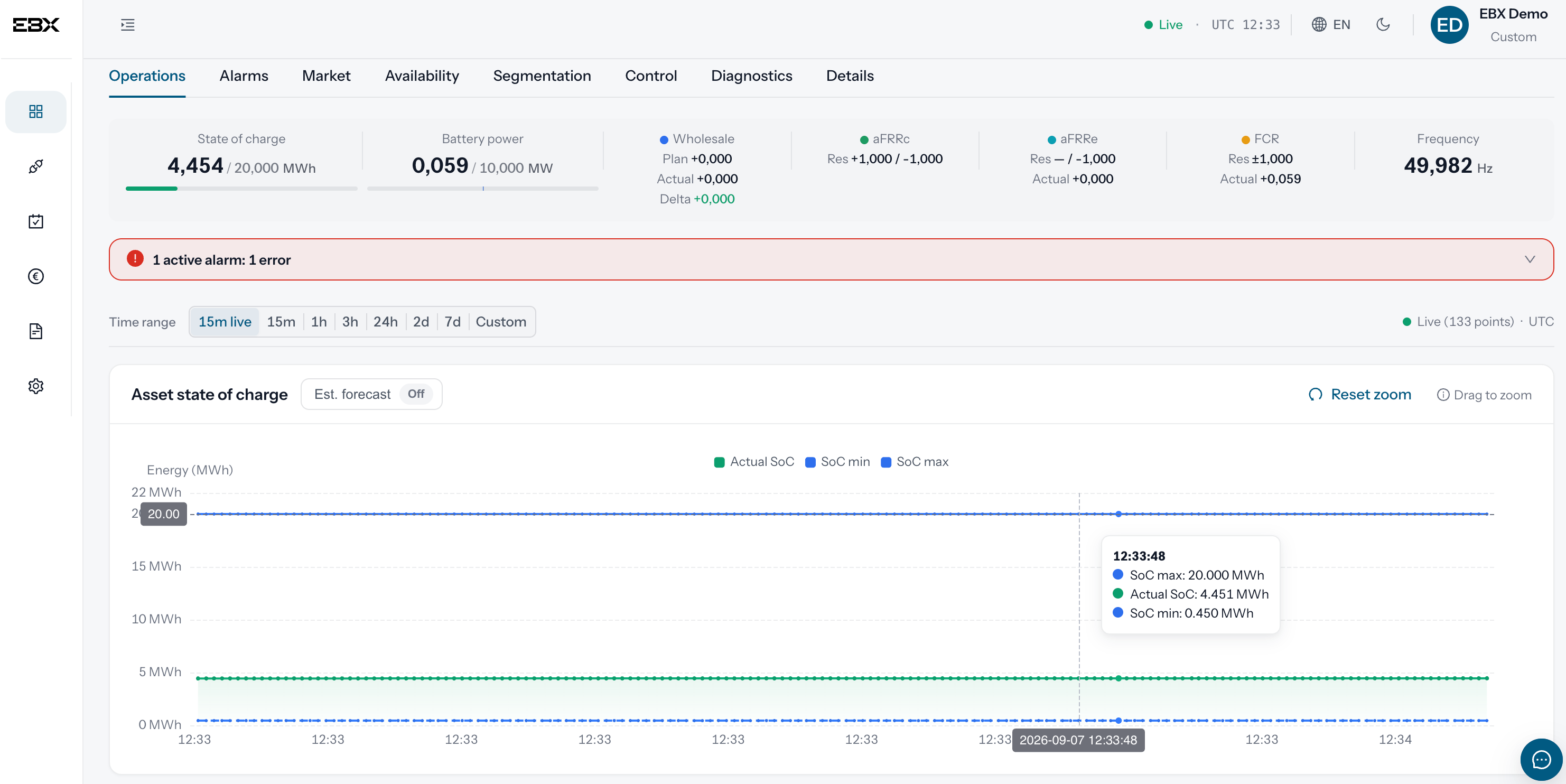Switch to the Control tab
This screenshot has width=1566, height=784.
650,76
